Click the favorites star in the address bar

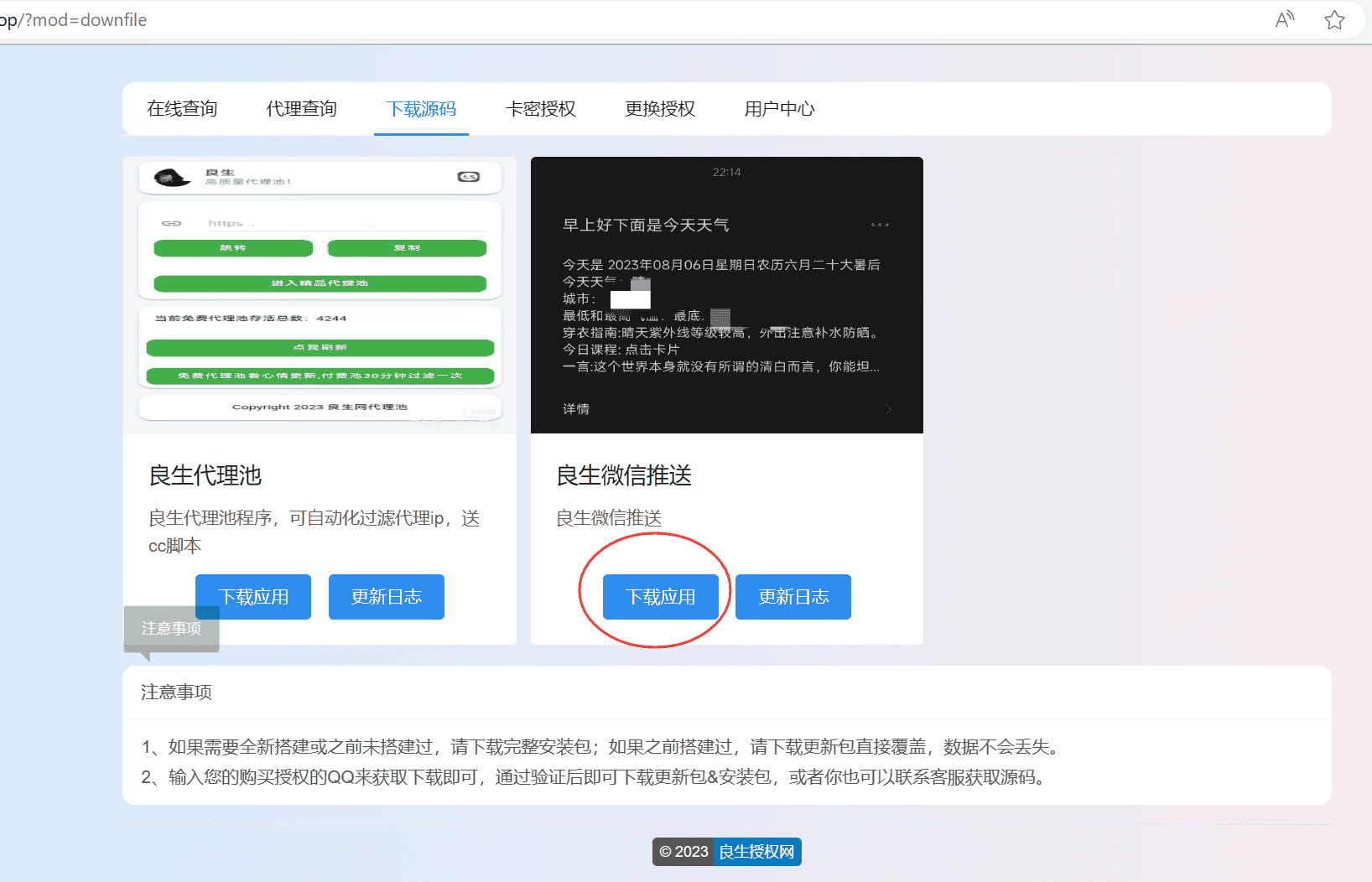[1334, 19]
